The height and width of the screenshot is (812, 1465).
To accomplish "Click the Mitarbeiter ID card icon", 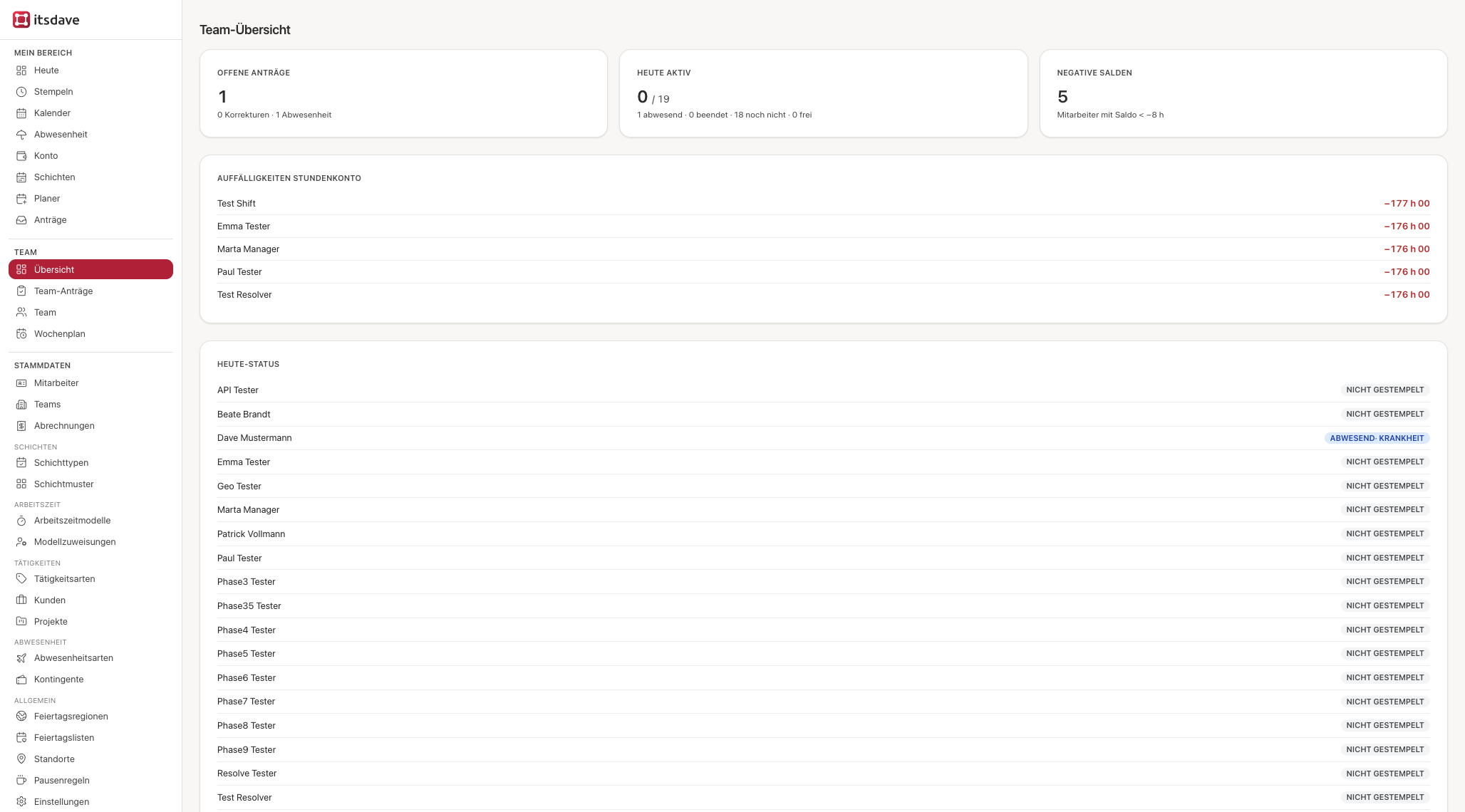I will 21,383.
